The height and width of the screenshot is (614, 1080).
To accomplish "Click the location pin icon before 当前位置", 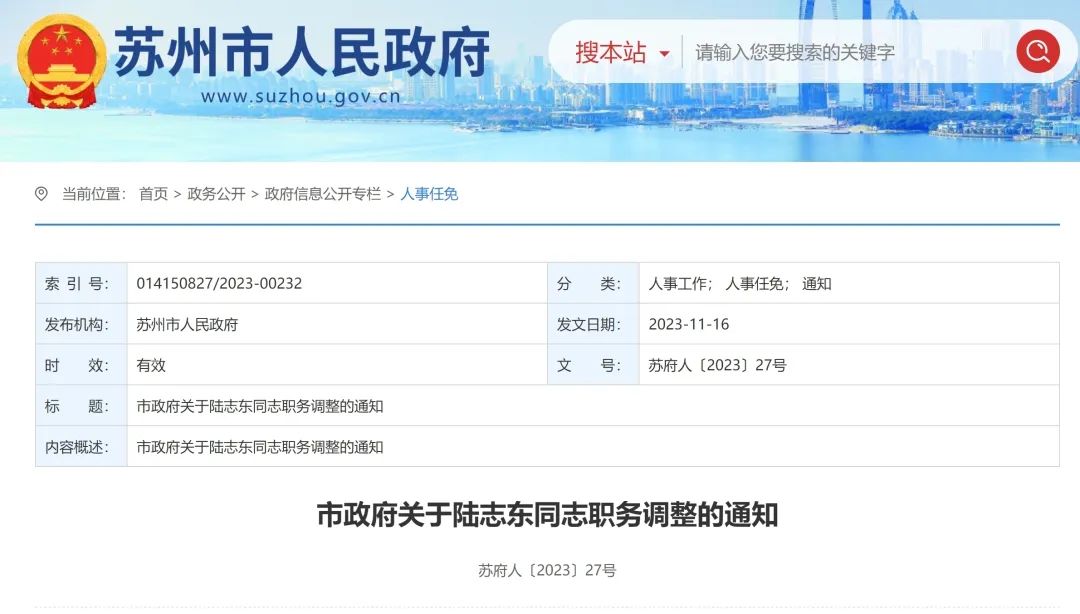I will pos(41,194).
